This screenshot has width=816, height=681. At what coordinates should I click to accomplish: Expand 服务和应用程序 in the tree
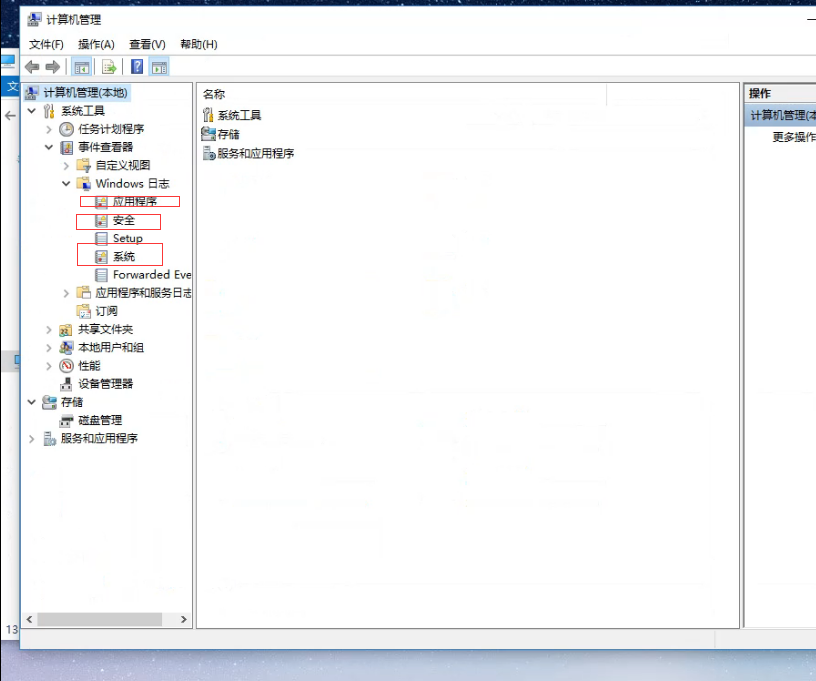[32, 439]
